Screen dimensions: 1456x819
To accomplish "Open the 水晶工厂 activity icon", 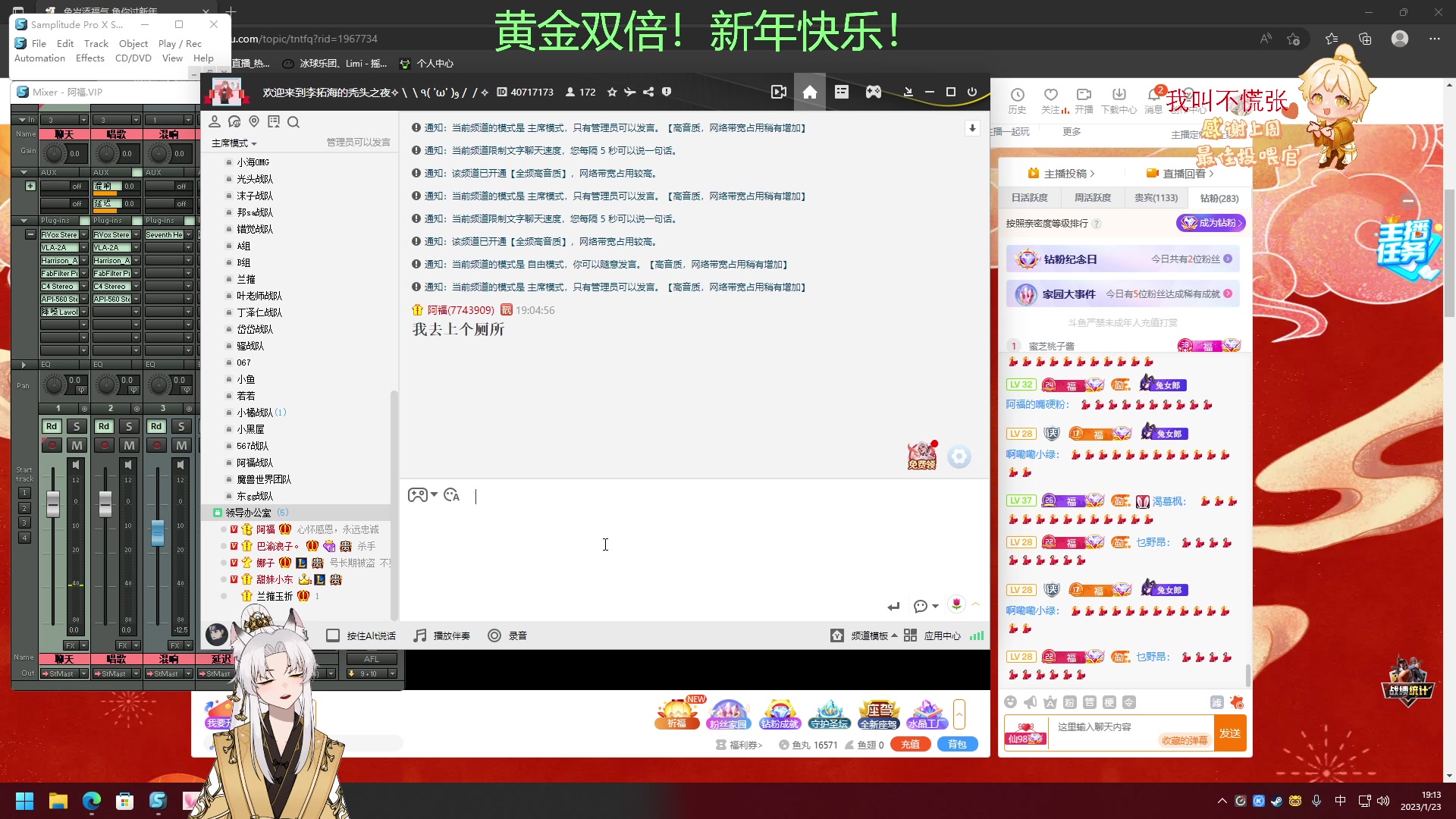I will click(927, 714).
